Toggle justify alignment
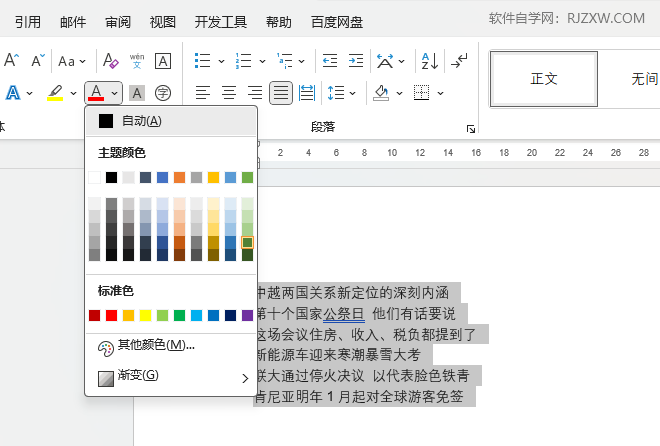 tap(281, 93)
